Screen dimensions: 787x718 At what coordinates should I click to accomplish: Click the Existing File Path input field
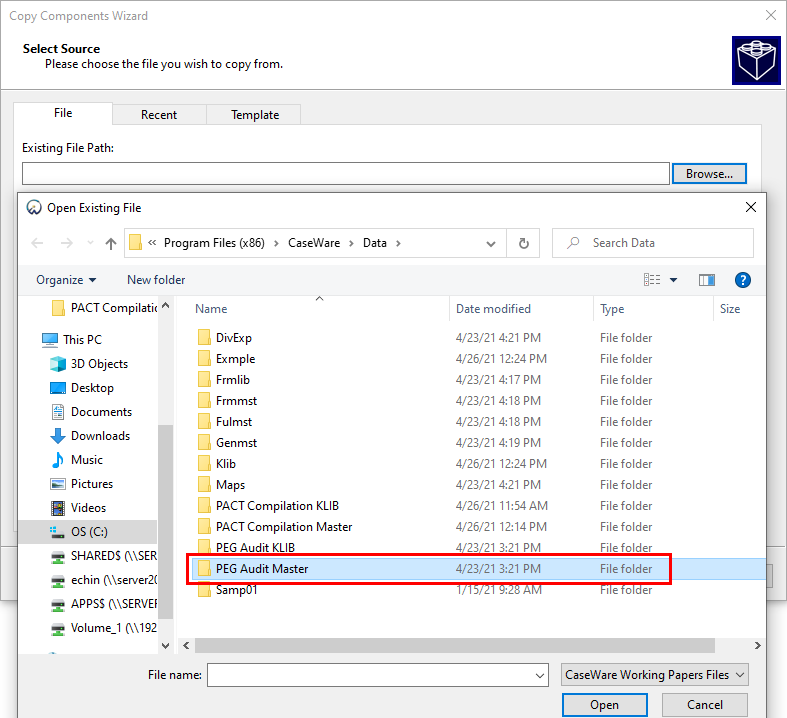[346, 174]
